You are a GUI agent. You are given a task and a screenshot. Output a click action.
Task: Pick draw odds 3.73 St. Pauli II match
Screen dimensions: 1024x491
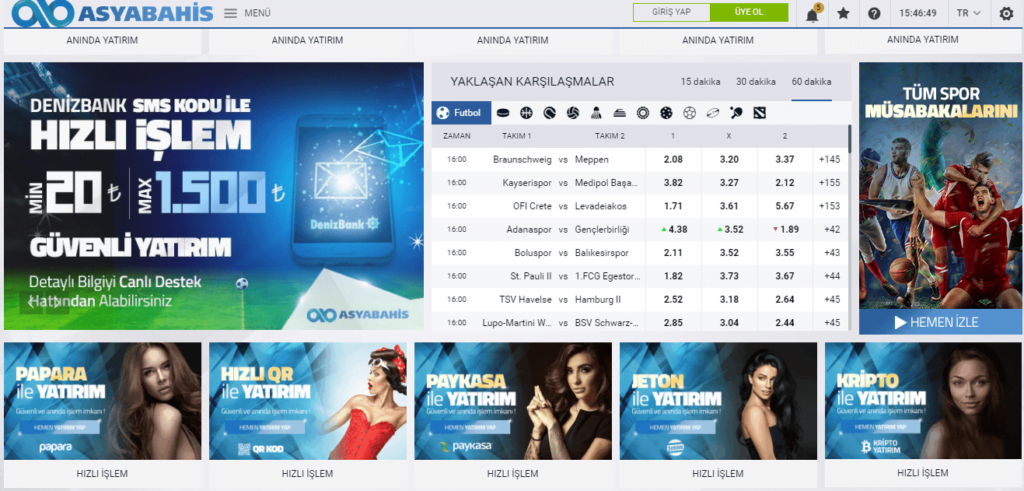pos(729,276)
